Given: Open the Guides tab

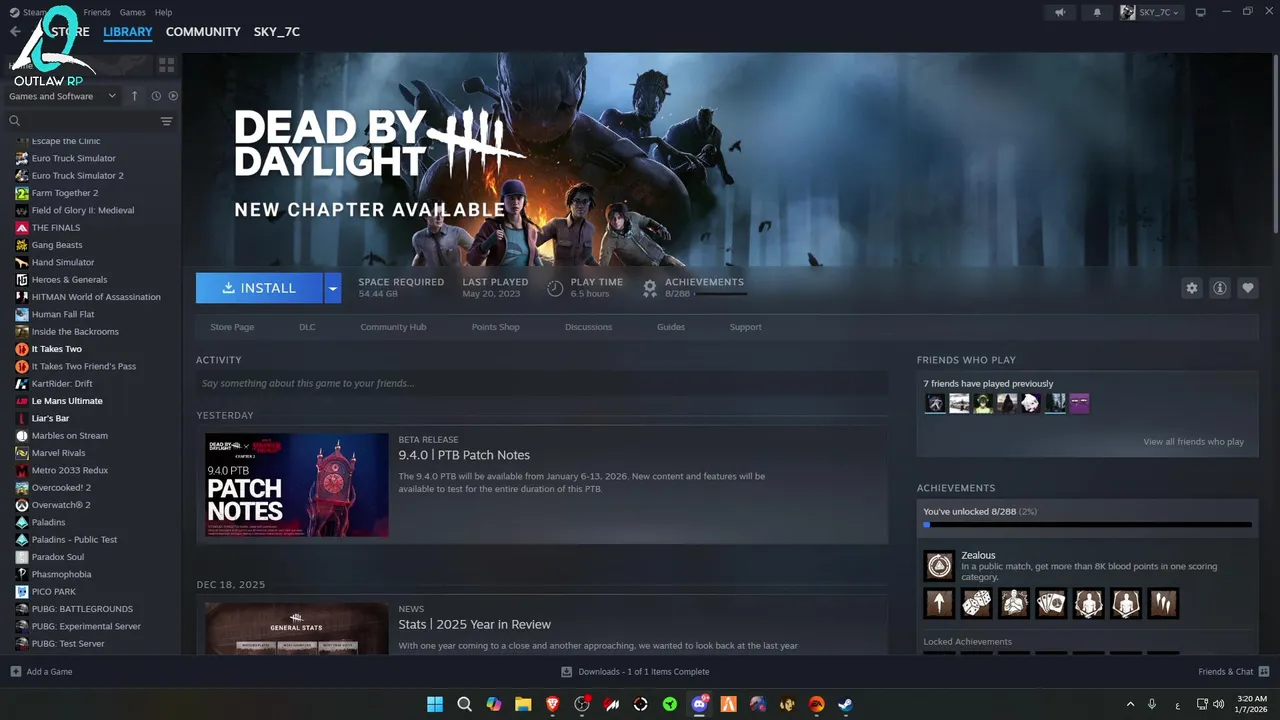Looking at the screenshot, I should point(671,327).
